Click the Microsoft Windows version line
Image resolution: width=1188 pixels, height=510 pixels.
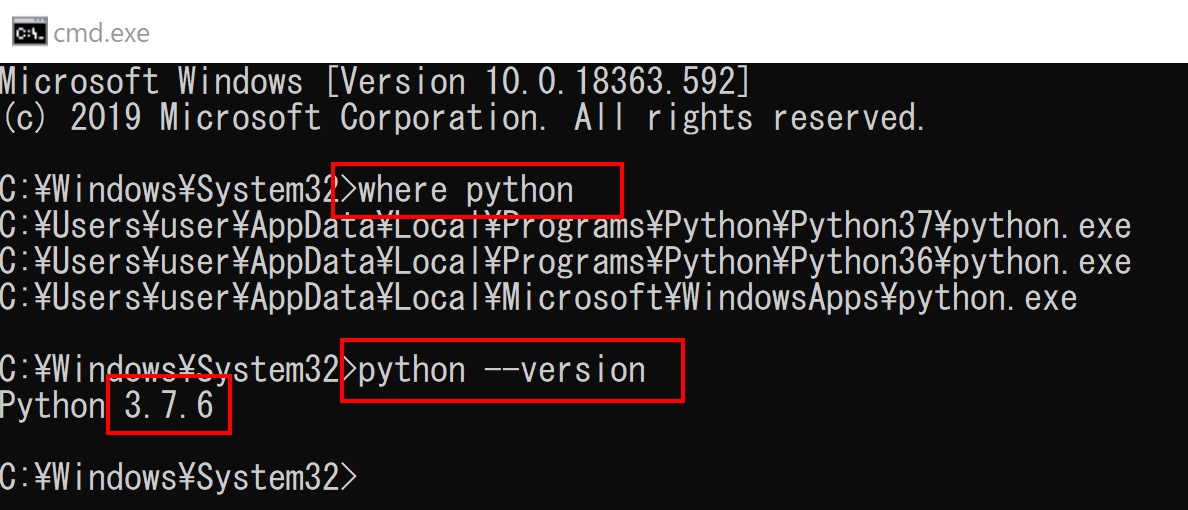[376, 81]
